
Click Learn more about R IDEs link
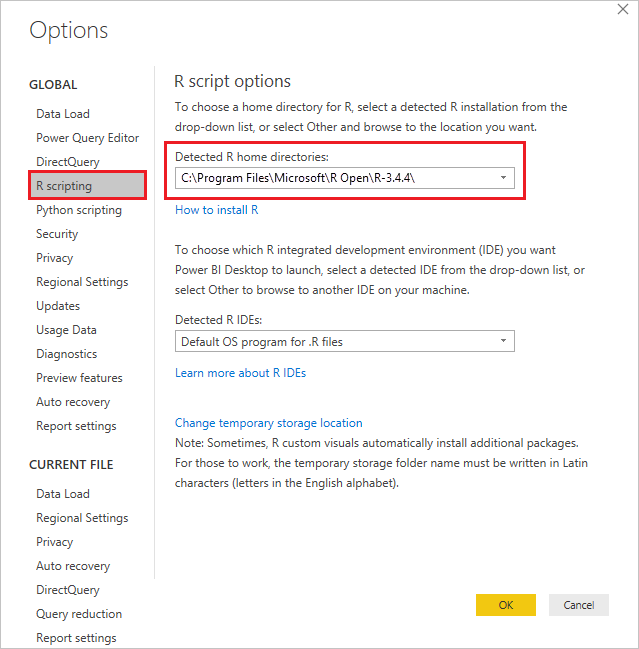point(240,373)
